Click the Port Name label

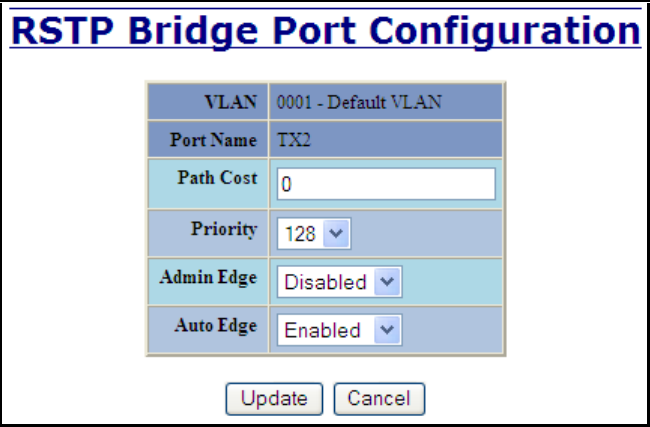click(x=216, y=141)
